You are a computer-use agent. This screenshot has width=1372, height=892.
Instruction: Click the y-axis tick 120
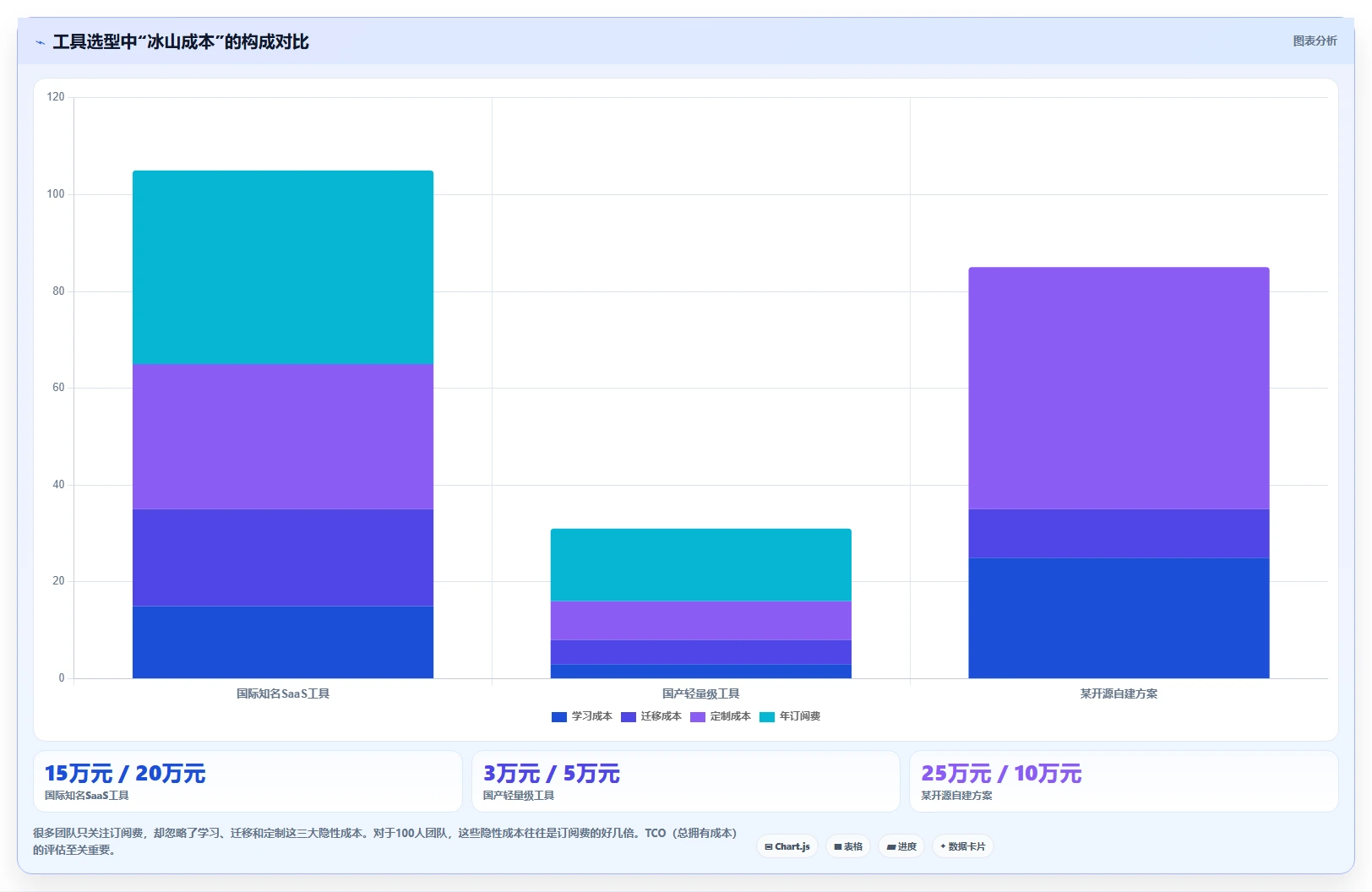coord(56,97)
